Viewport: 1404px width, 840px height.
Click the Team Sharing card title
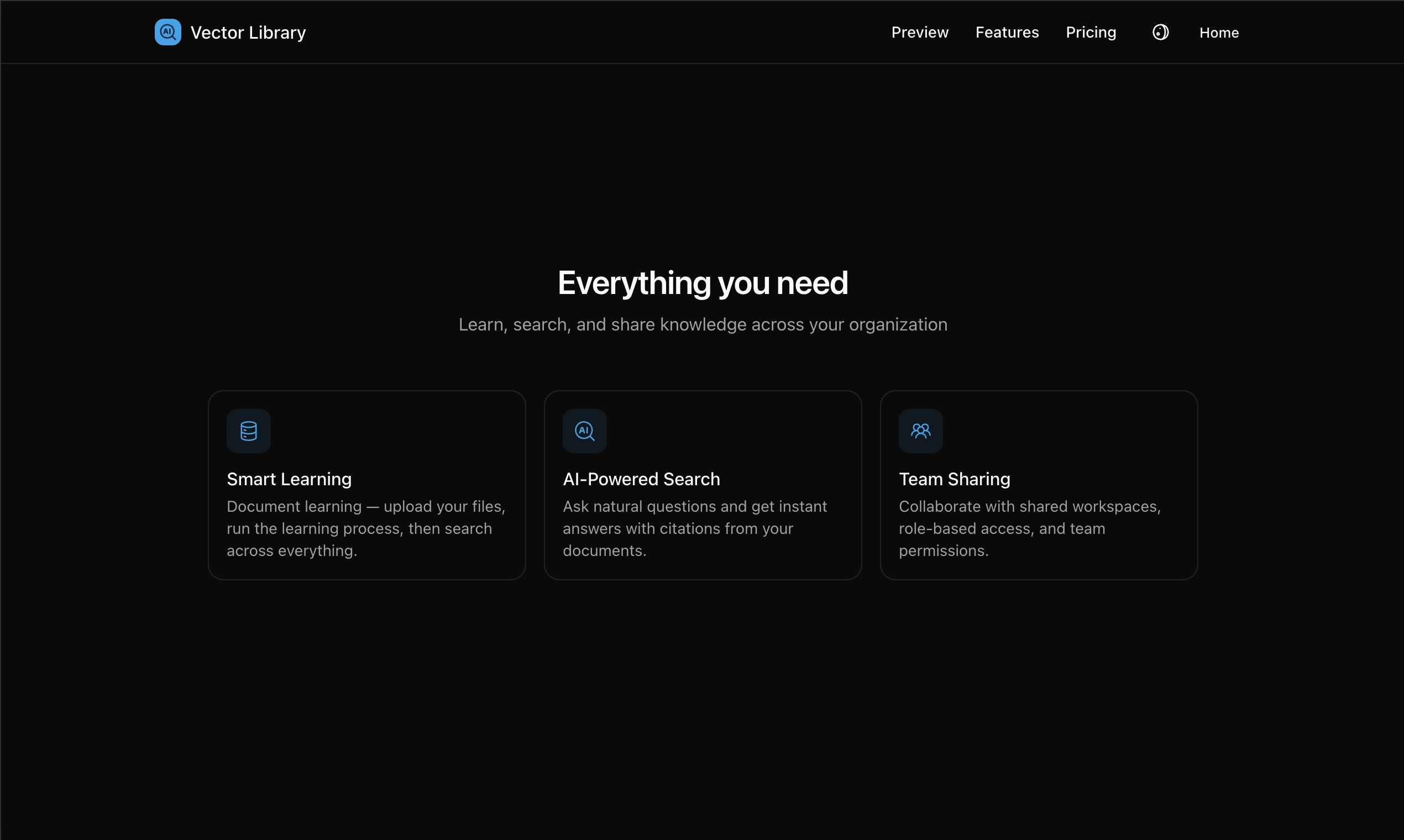pyautogui.click(x=954, y=479)
